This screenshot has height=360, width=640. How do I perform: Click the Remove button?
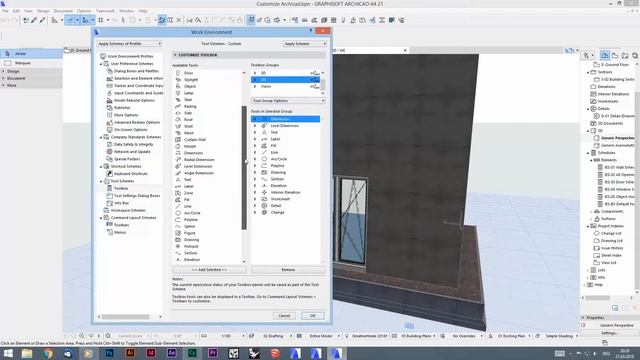(288, 270)
